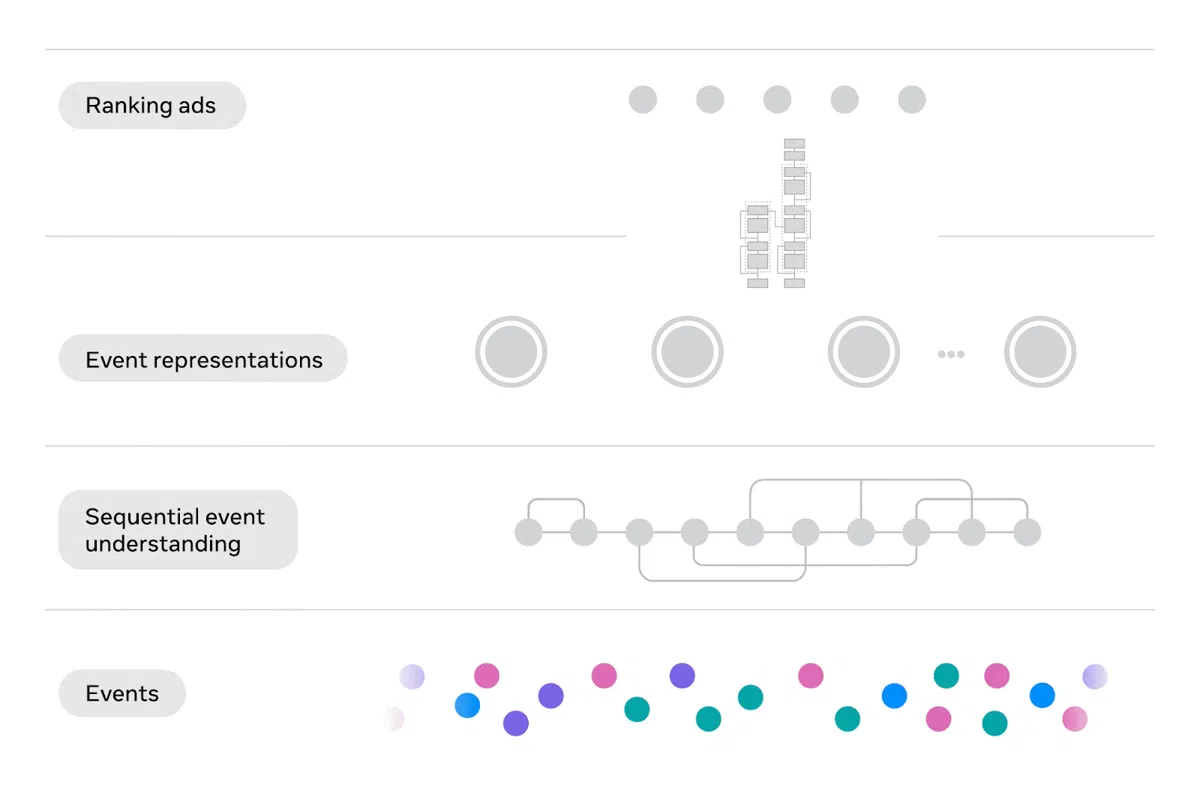The height and width of the screenshot is (799, 1200).
Task: Click the ellipsis between event representation circles
Action: click(951, 354)
